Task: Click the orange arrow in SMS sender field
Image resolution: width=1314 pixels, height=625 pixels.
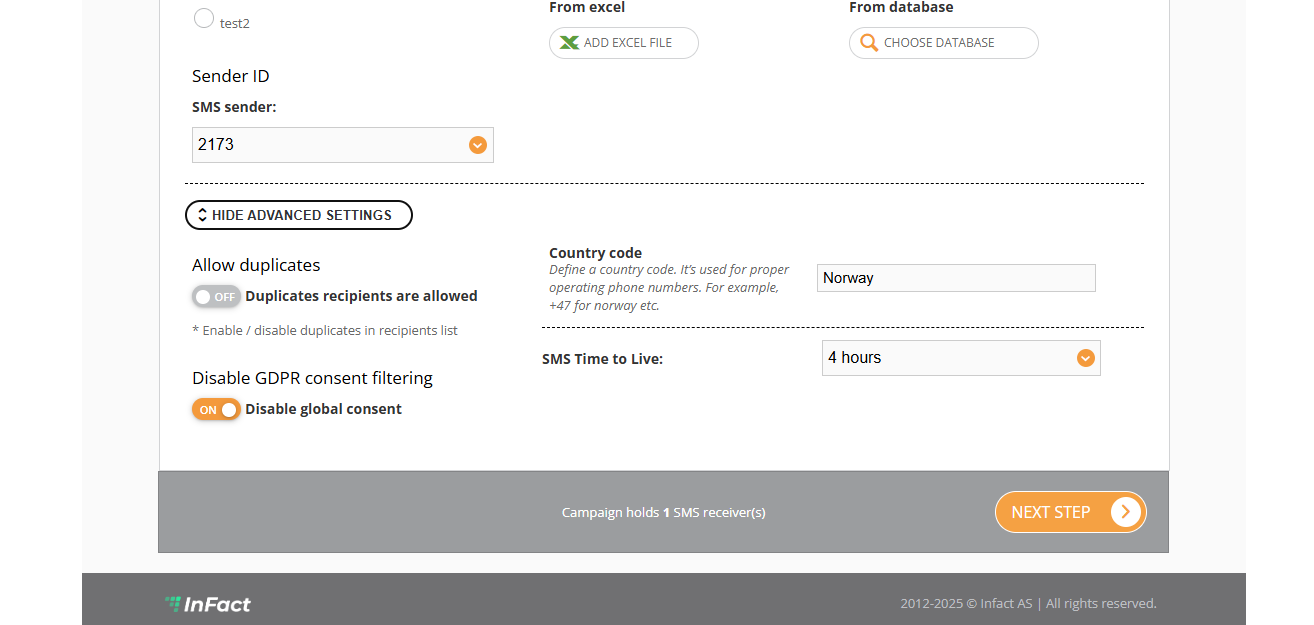Action: tap(478, 145)
